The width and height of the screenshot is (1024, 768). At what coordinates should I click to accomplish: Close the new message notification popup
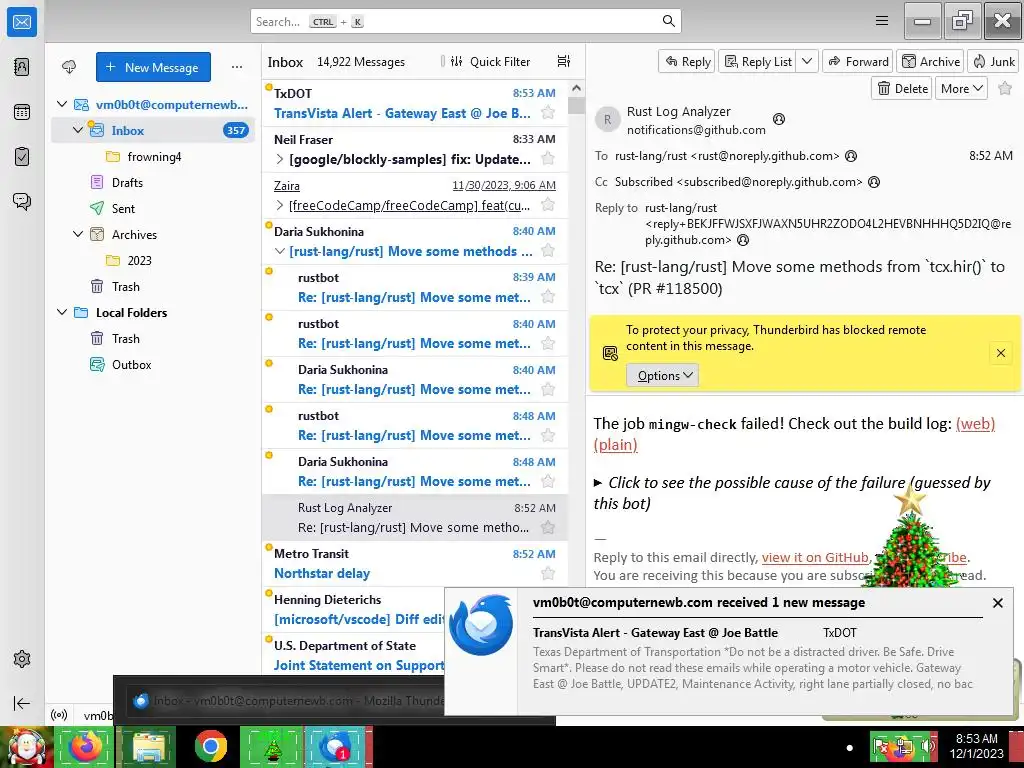[997, 603]
